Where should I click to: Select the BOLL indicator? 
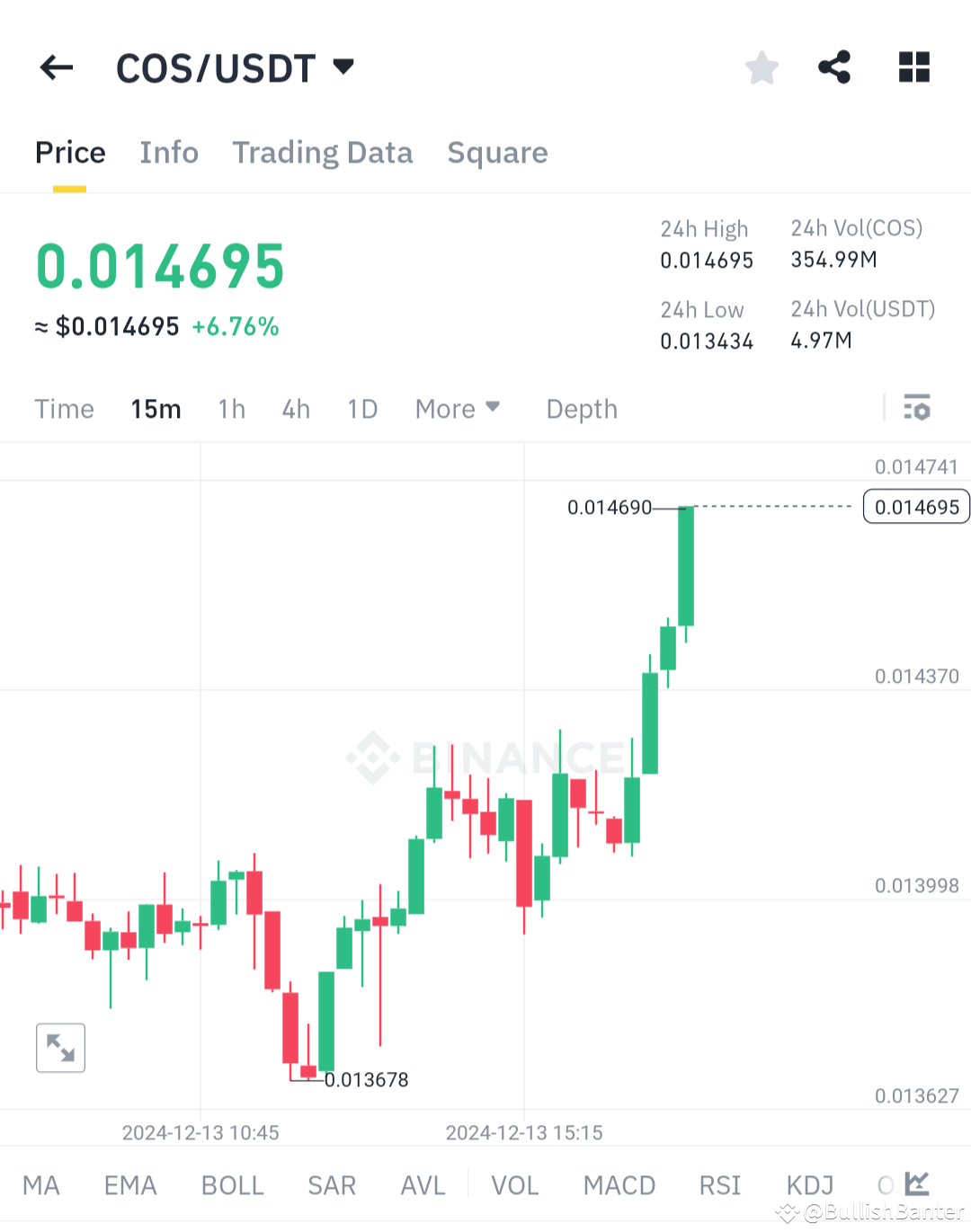(233, 1185)
